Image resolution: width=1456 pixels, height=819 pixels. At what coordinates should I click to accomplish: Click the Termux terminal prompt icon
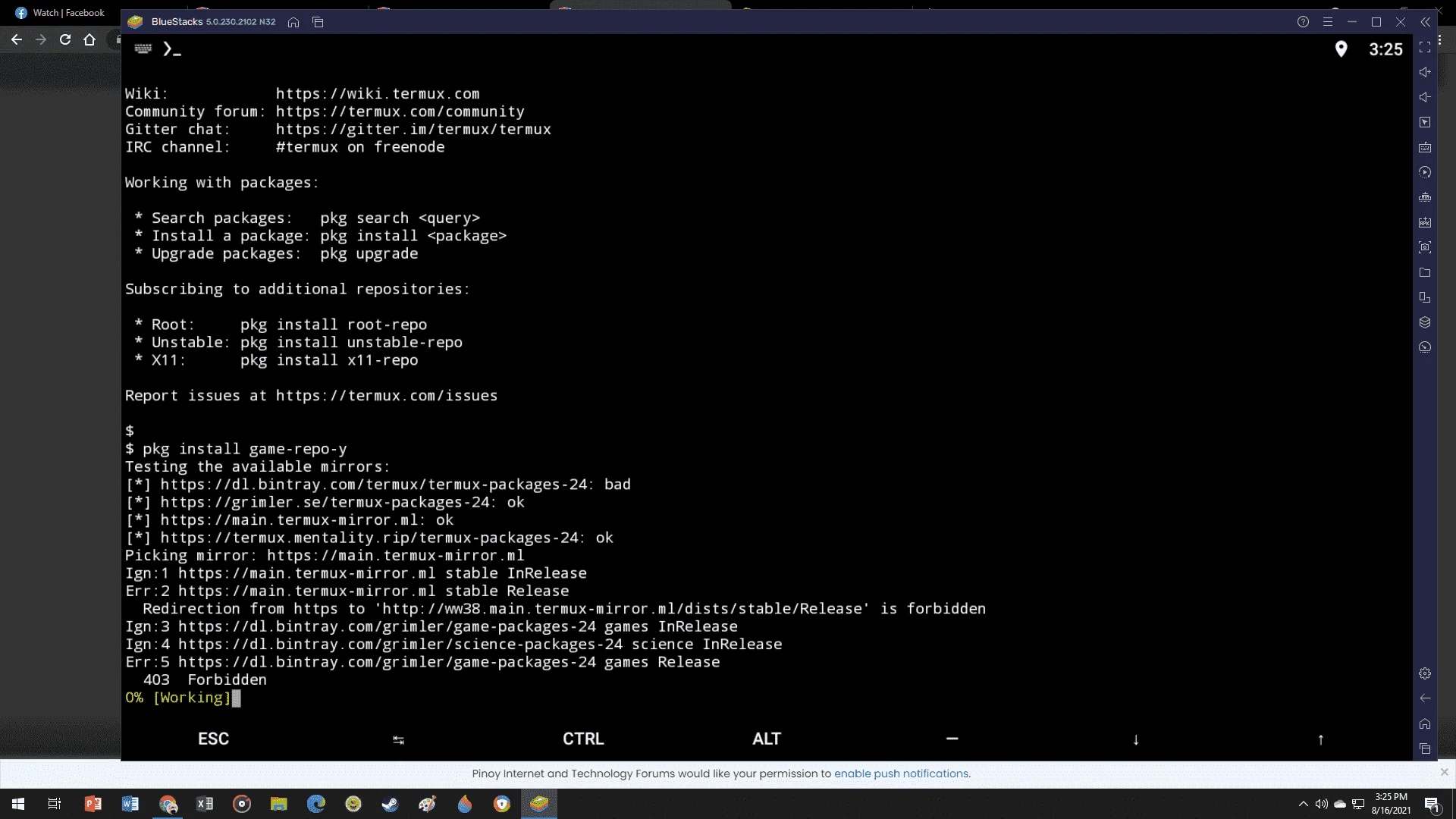tap(172, 49)
